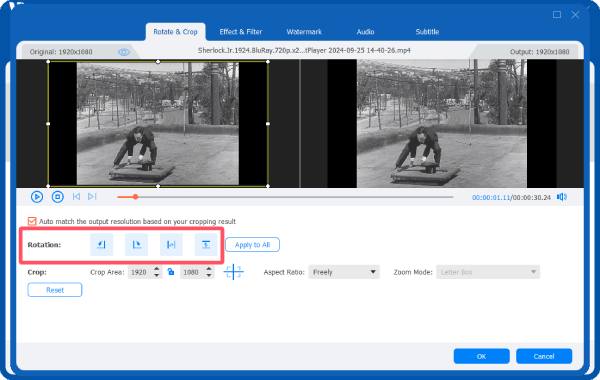This screenshot has height=380, width=600.
Task: Center the crop area with cross icon
Action: [233, 272]
